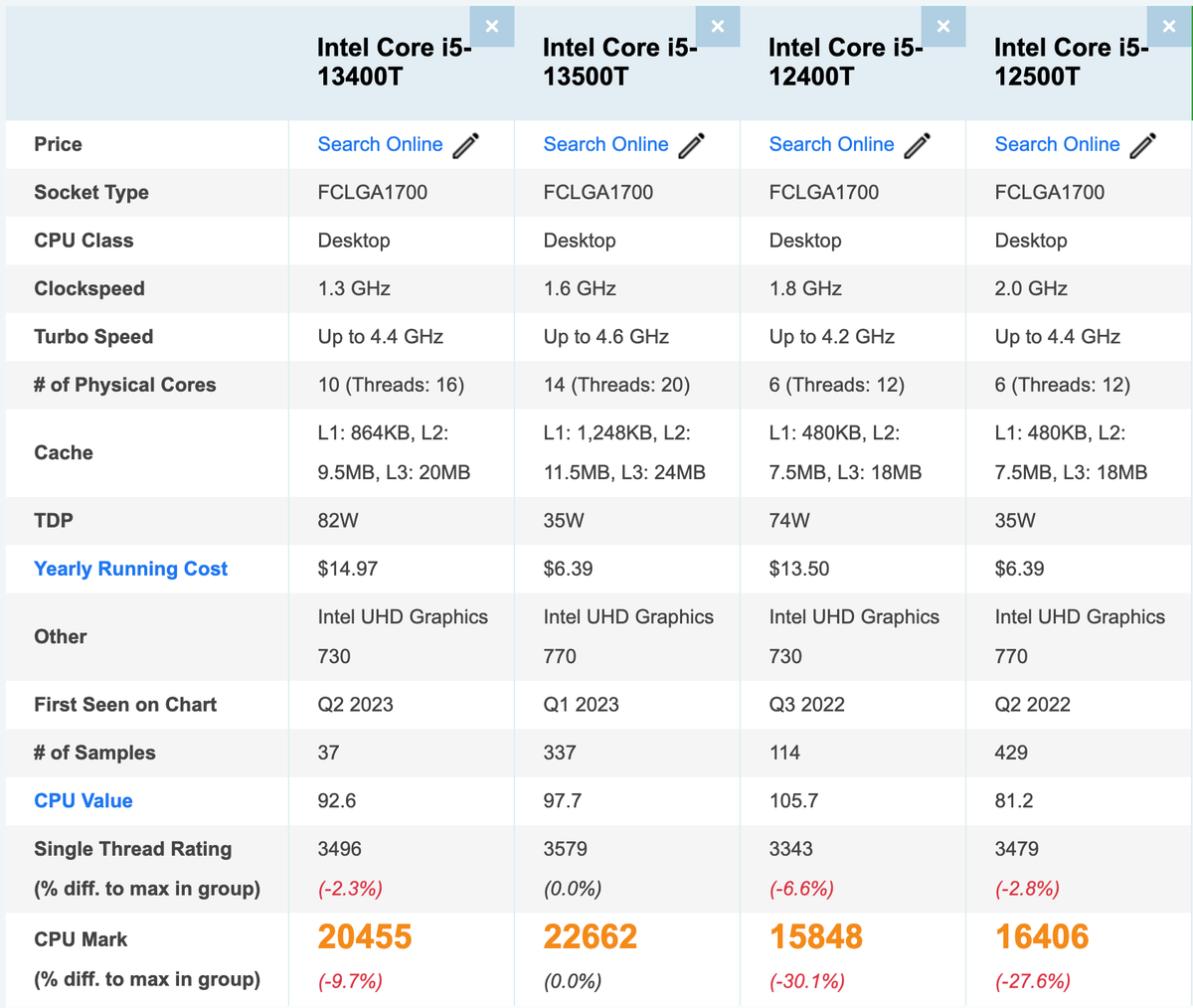
Task: Open the CPU Value link
Action: pyautogui.click(x=84, y=801)
